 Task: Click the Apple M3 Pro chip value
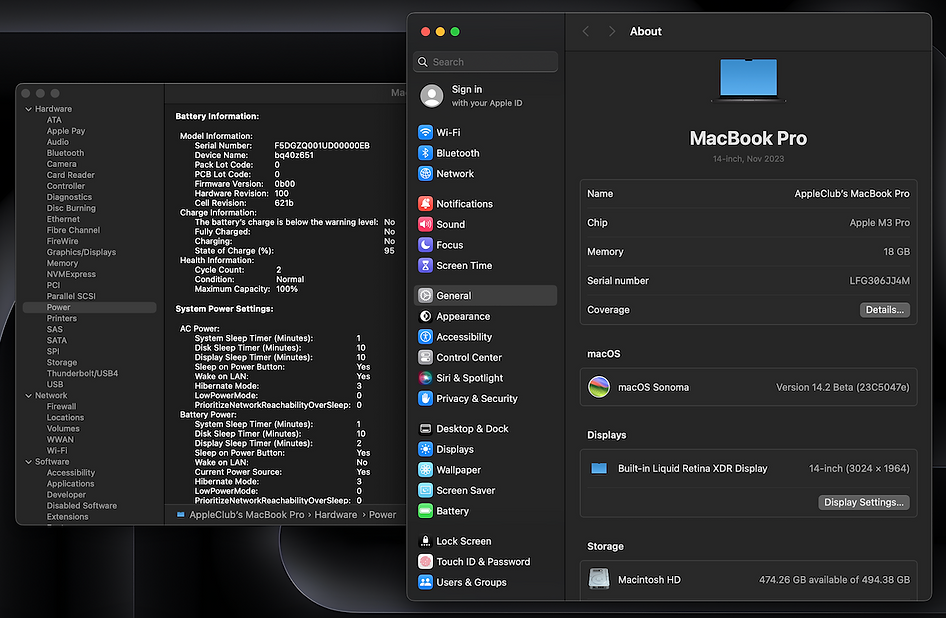(x=879, y=223)
